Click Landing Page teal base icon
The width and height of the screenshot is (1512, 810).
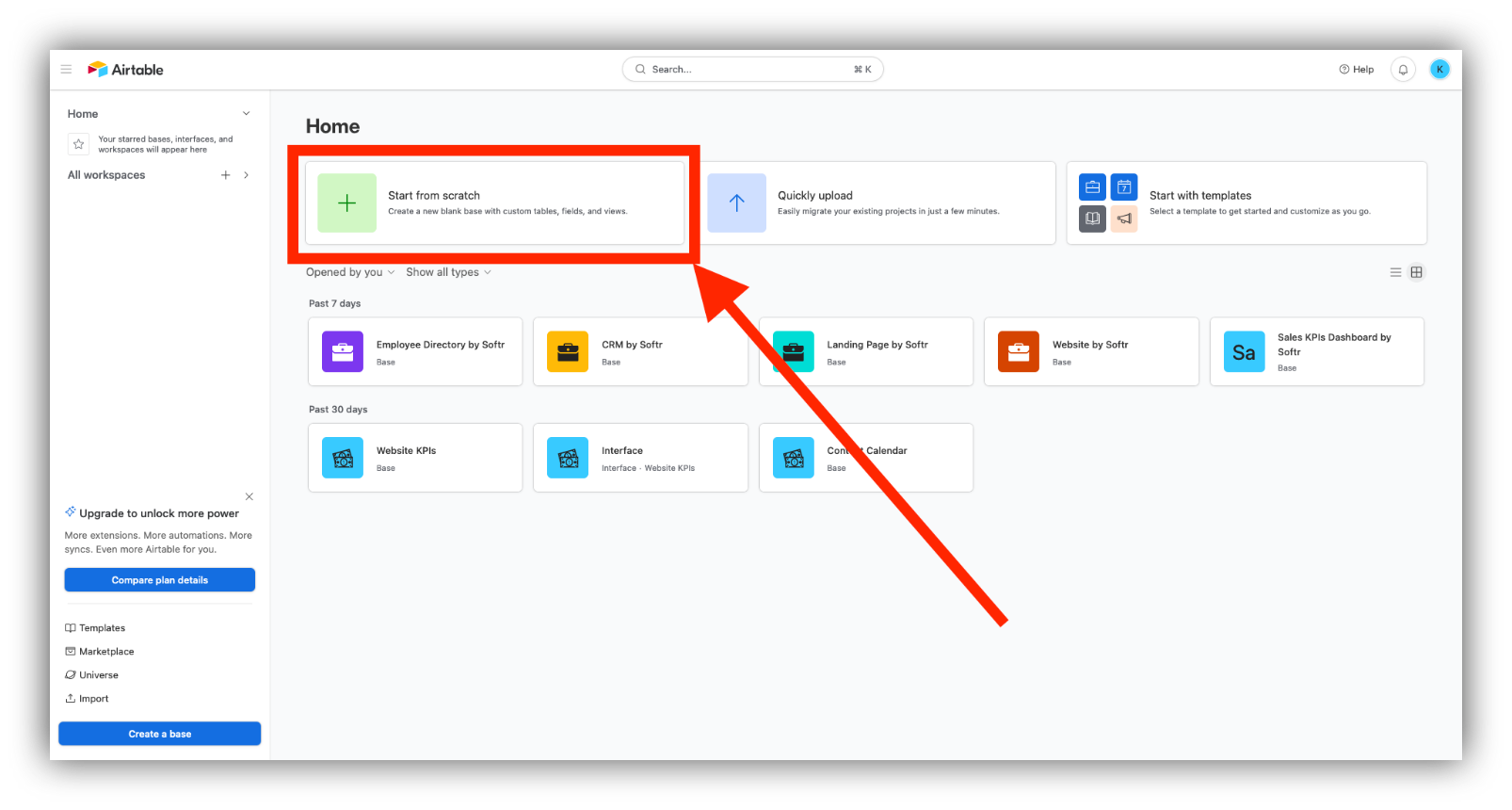(794, 351)
